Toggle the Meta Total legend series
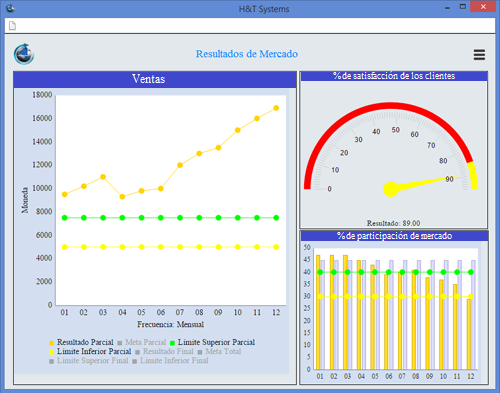The width and height of the screenshot is (500, 393). click(219, 351)
